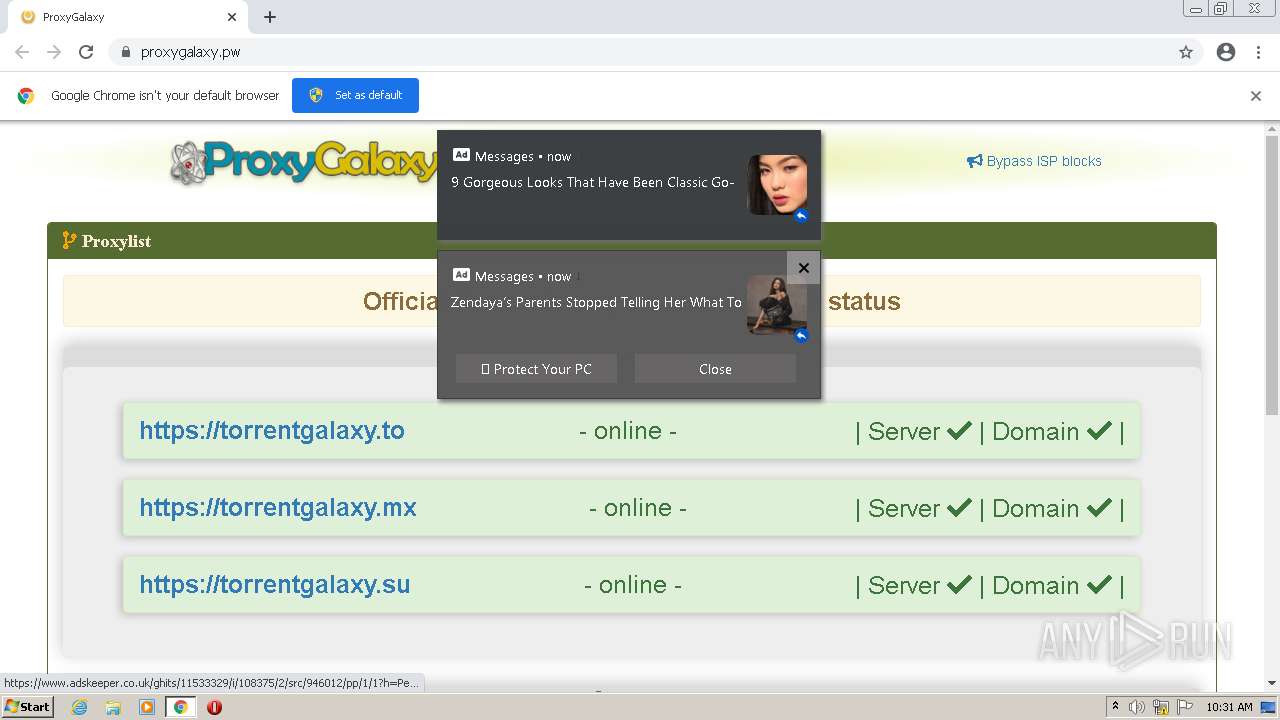Switch to Chrome in the taskbar
This screenshot has width=1280, height=720.
pos(181,707)
